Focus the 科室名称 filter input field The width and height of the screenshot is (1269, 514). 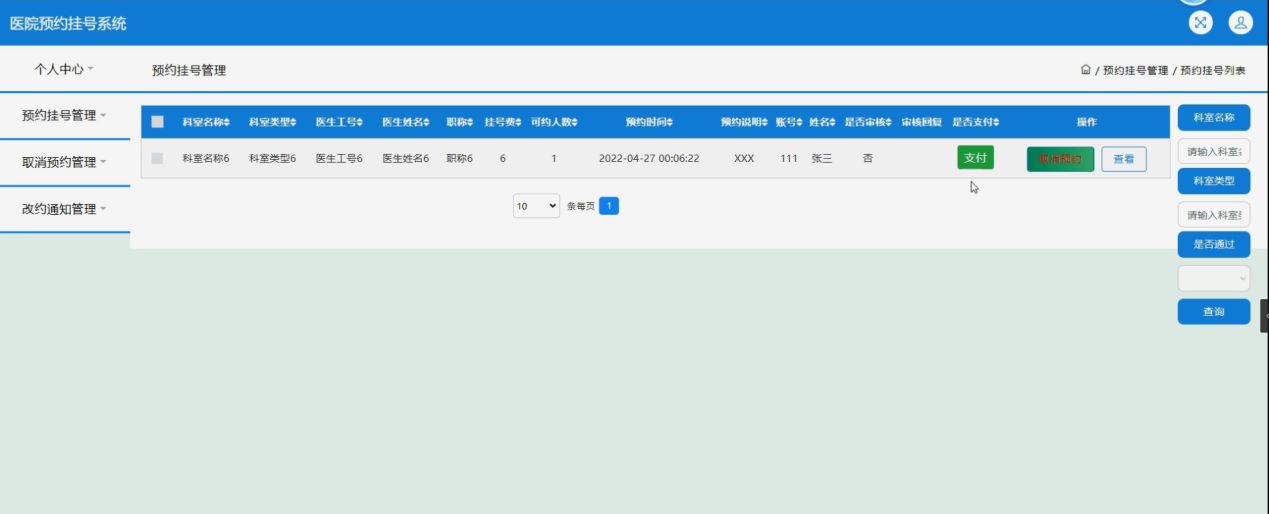point(1214,152)
